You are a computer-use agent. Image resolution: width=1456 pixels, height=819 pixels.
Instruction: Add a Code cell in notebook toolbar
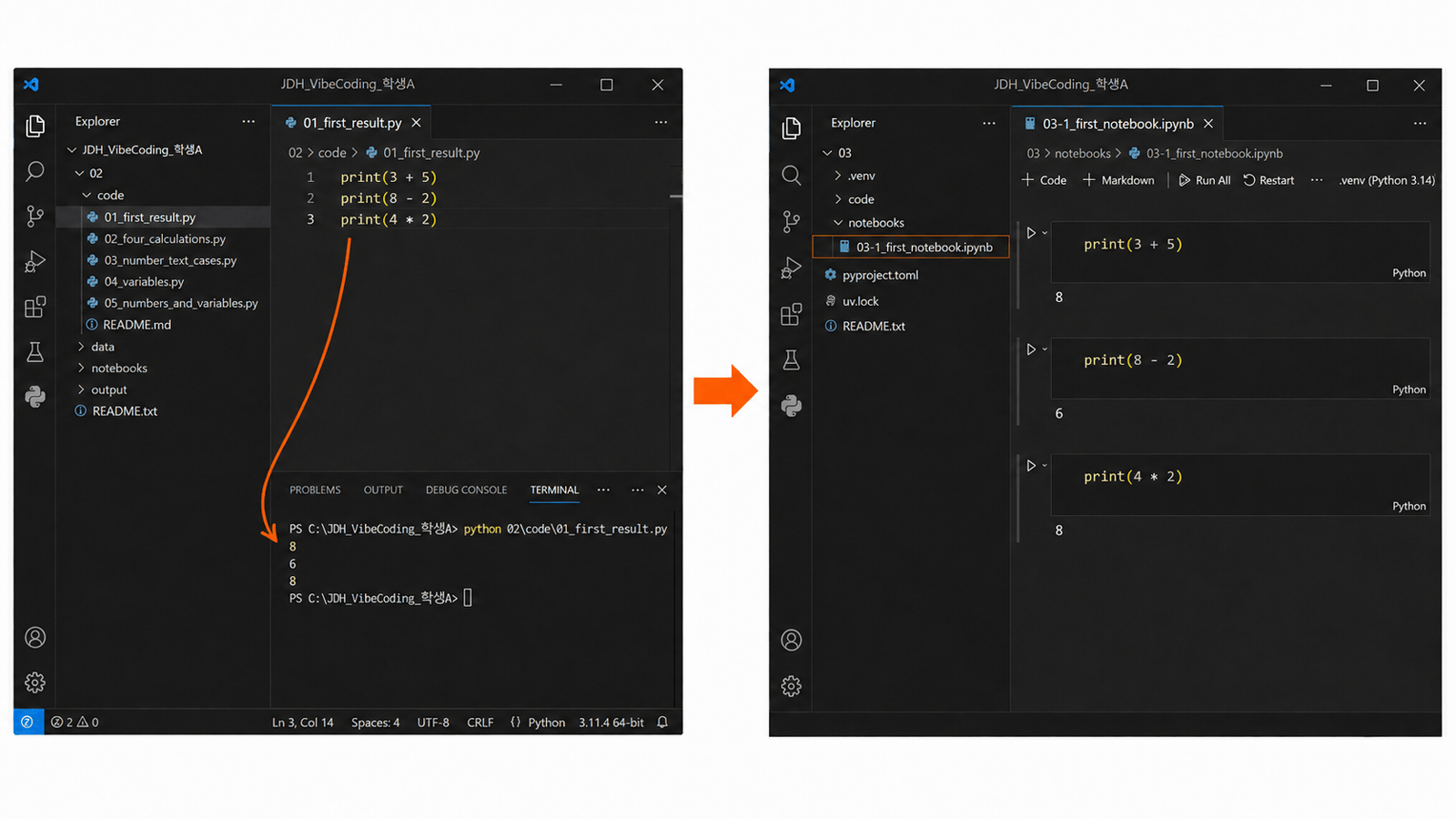pos(1044,180)
